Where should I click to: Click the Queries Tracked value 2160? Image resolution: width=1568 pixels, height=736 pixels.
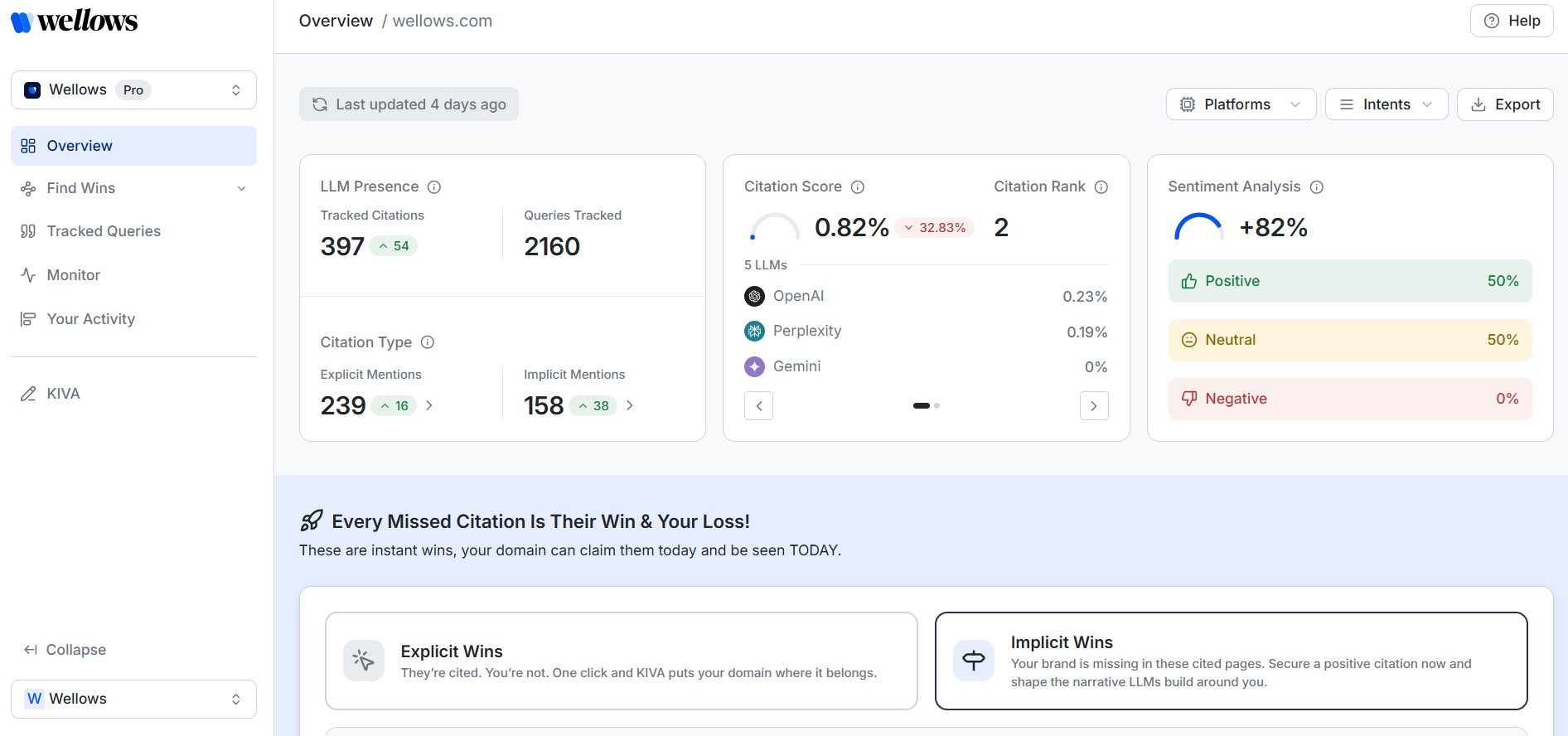click(x=552, y=246)
